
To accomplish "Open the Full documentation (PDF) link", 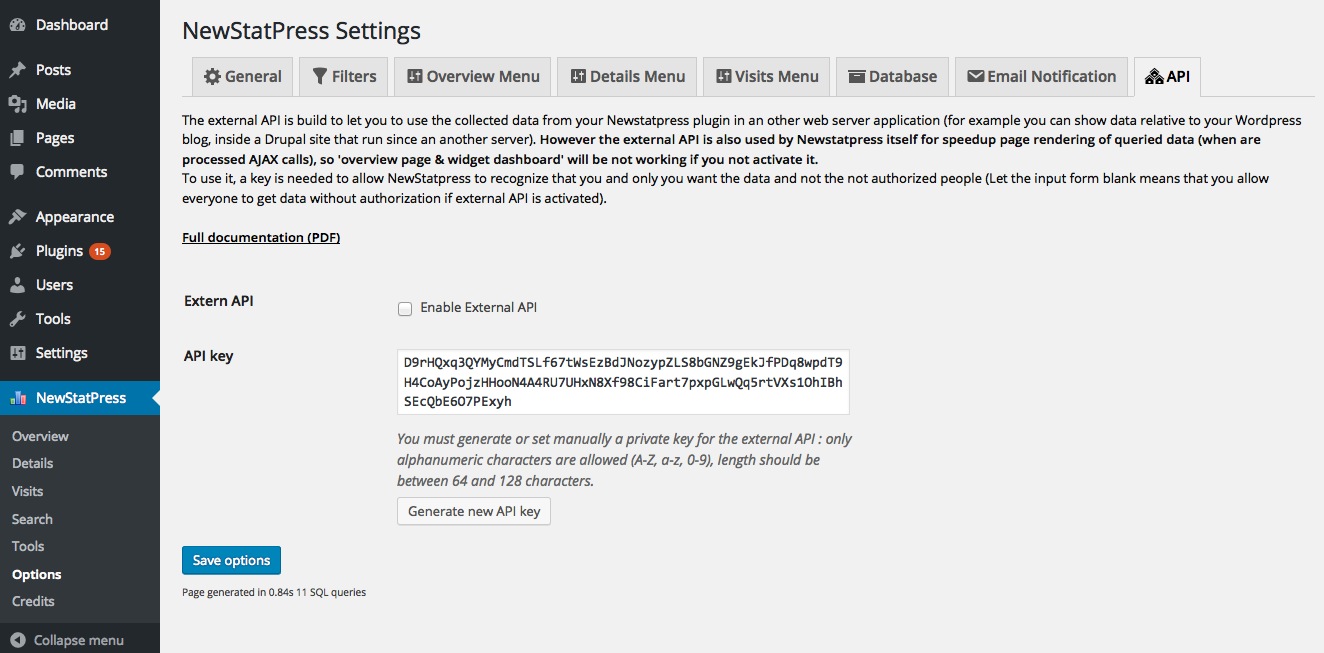I will tap(261, 237).
